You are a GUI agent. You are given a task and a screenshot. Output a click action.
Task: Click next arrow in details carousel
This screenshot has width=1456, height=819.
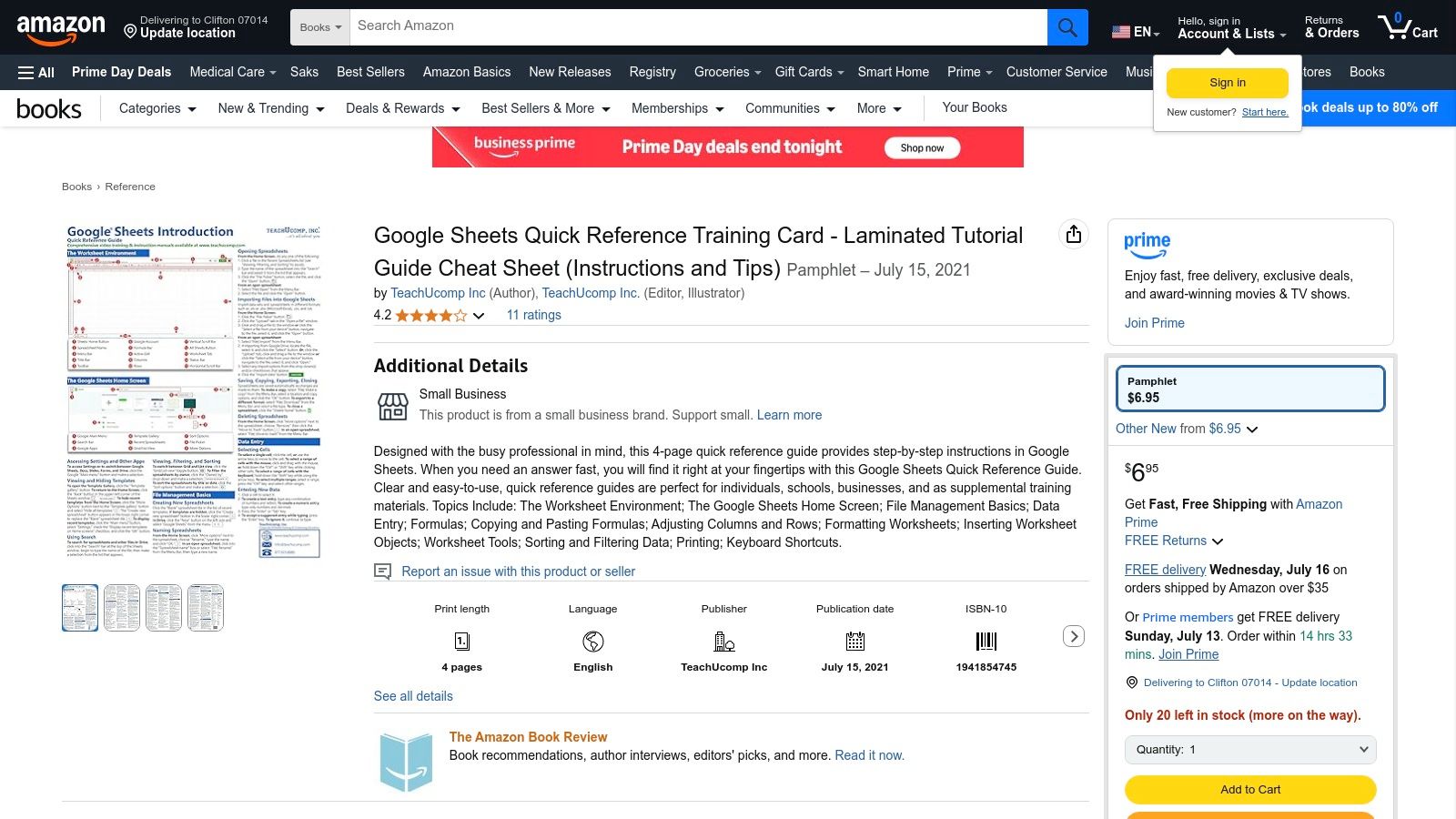(1074, 637)
